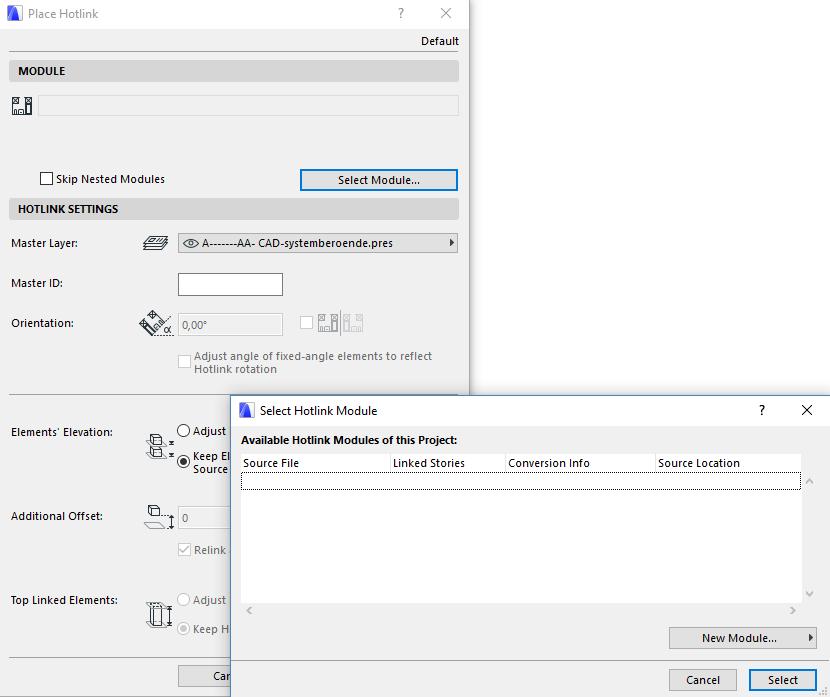Click the Select button in Select Hotlink Module
This screenshot has height=697, width=830.
pos(782,680)
